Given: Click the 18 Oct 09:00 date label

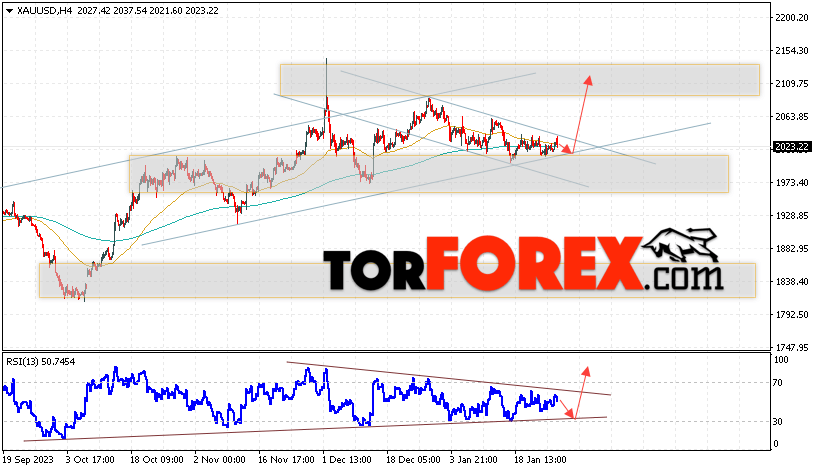Looking at the screenshot, I should click(x=157, y=460).
